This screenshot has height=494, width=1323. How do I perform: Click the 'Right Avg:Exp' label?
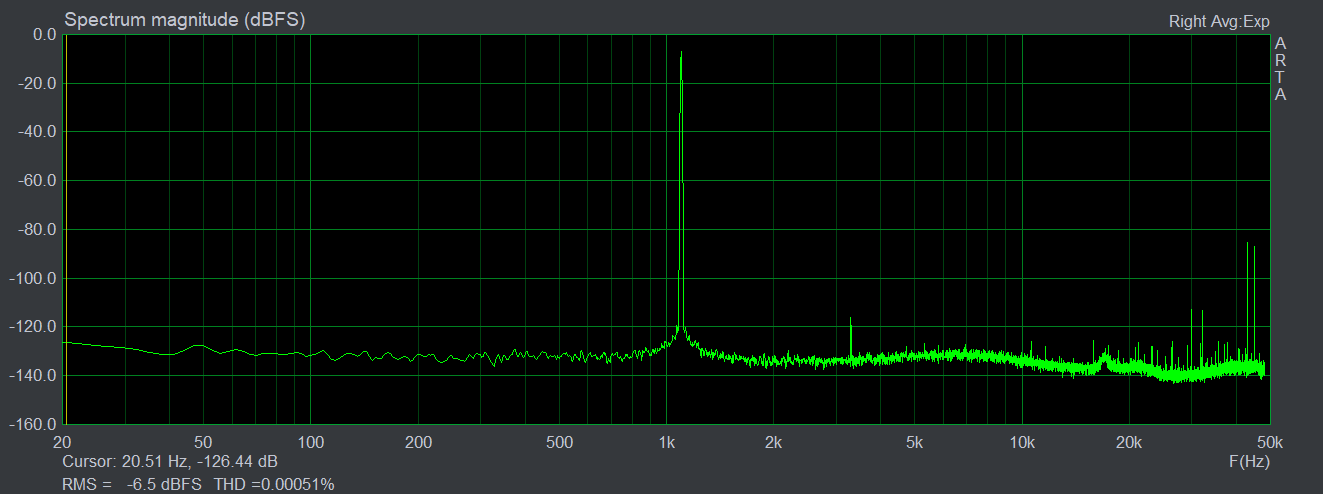pos(1219,21)
